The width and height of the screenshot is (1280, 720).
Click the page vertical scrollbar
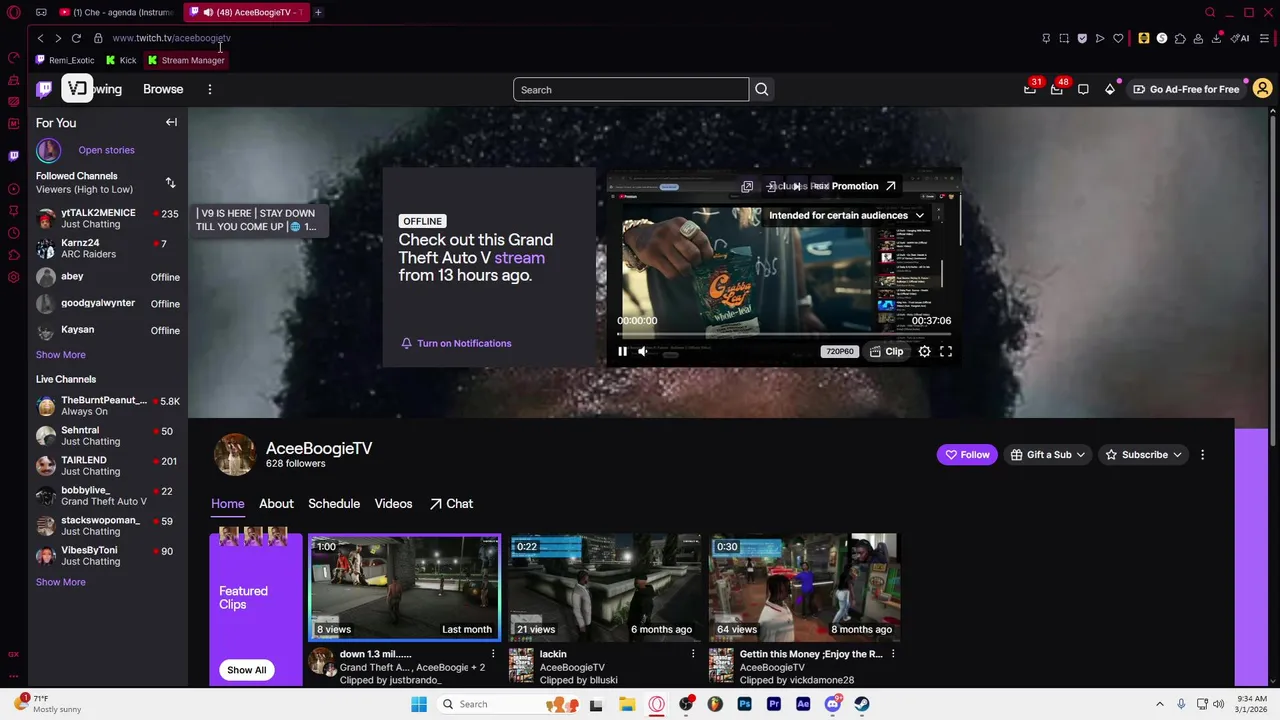click(x=1274, y=280)
